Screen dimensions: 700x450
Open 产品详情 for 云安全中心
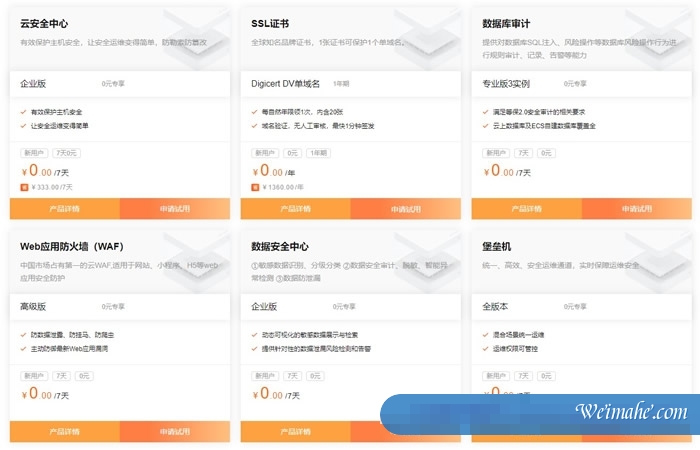coord(65,209)
